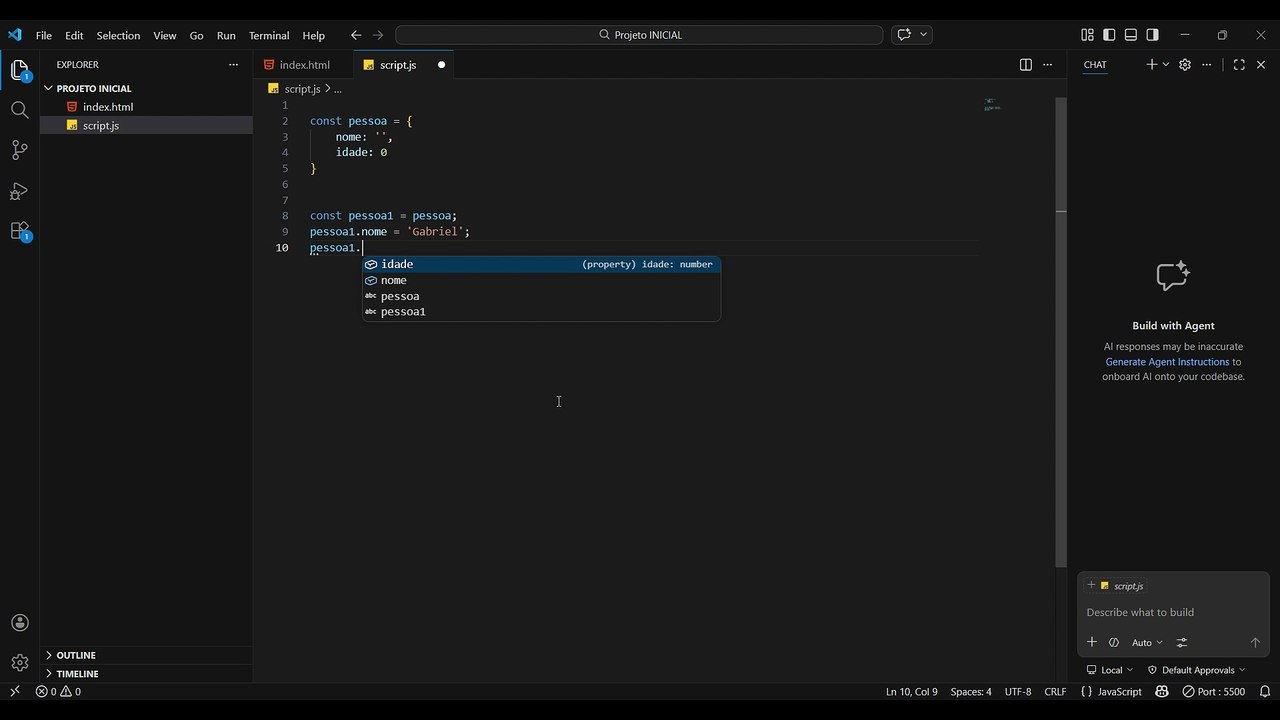Go forward with the right arrow
The image size is (1280, 720).
(x=378, y=35)
